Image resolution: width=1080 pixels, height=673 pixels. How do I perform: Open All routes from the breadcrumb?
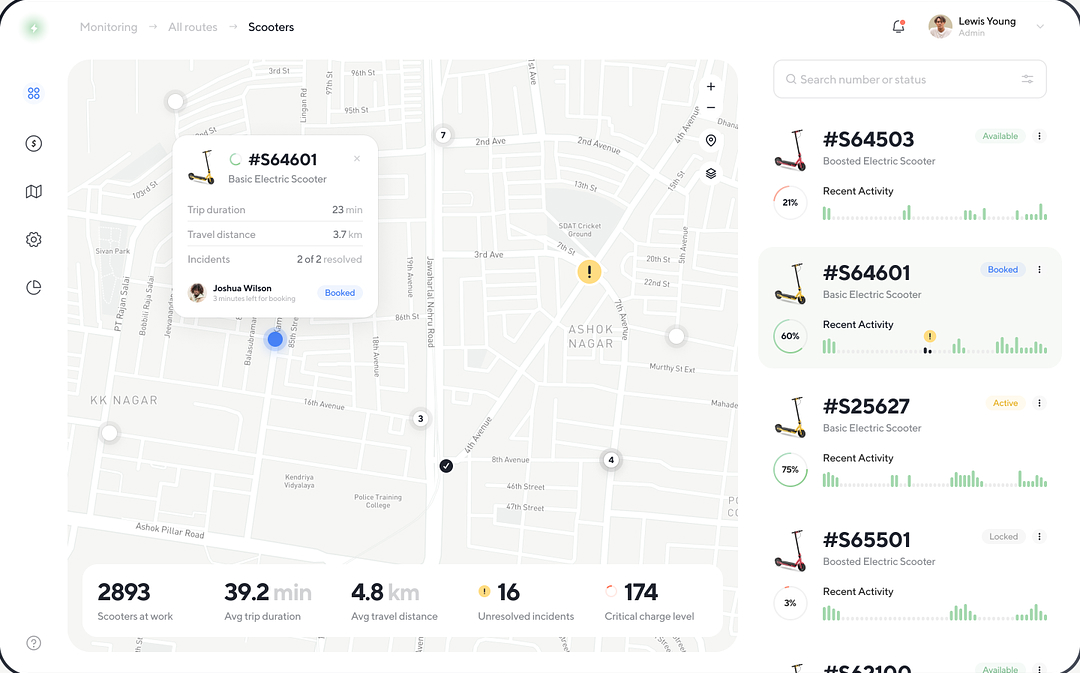[192, 27]
